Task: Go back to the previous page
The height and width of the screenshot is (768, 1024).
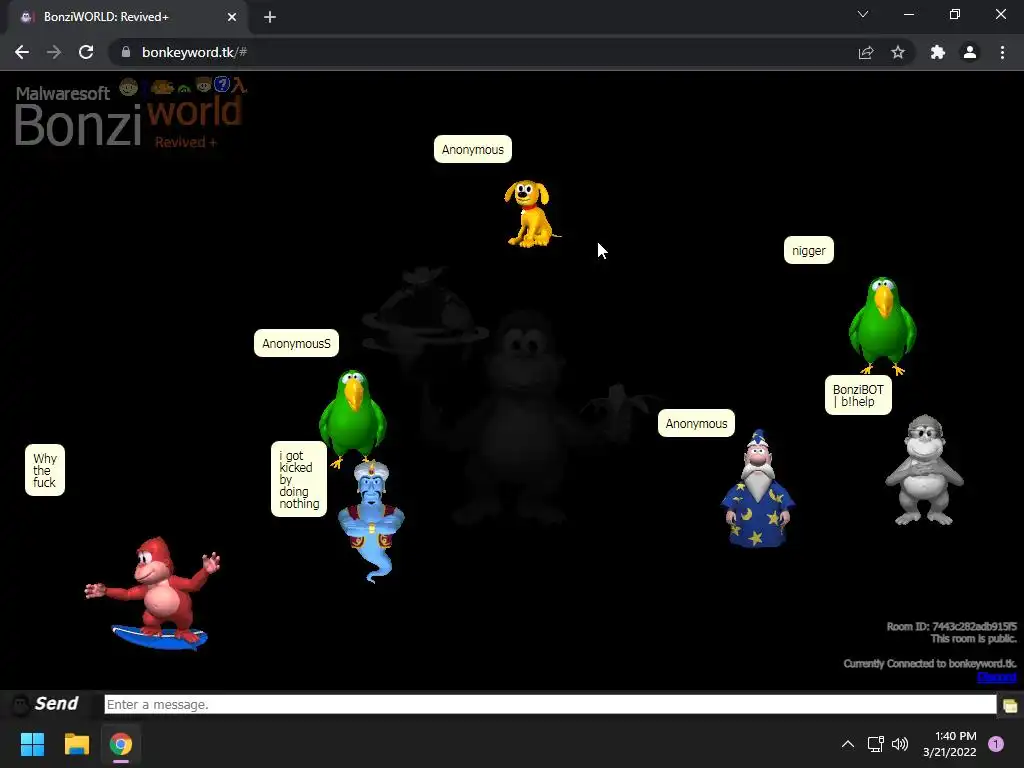Action: click(x=22, y=52)
